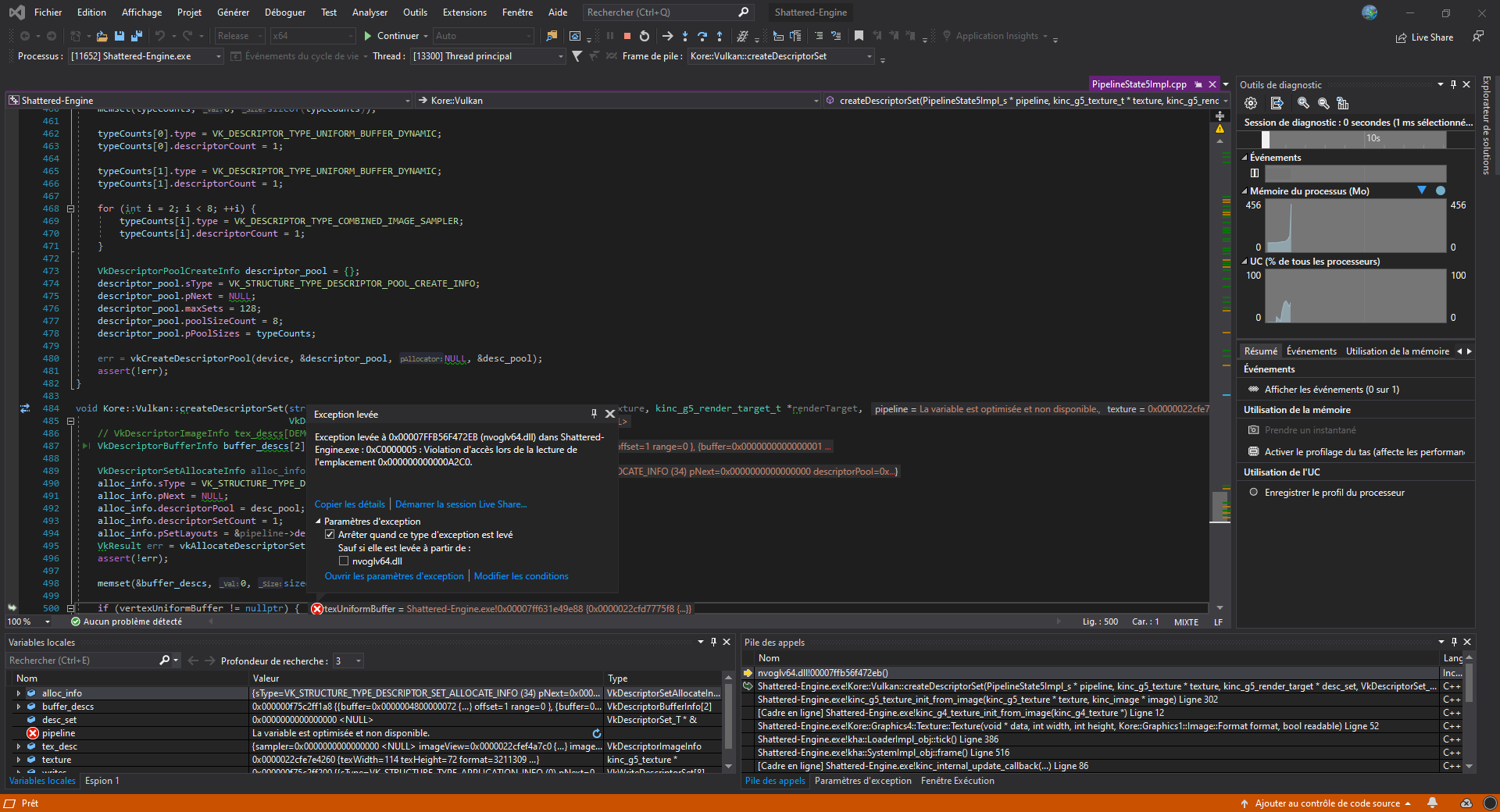1500x812 pixels.
Task: Check the nvoglv64.dll exclusion box
Action: coord(344,561)
